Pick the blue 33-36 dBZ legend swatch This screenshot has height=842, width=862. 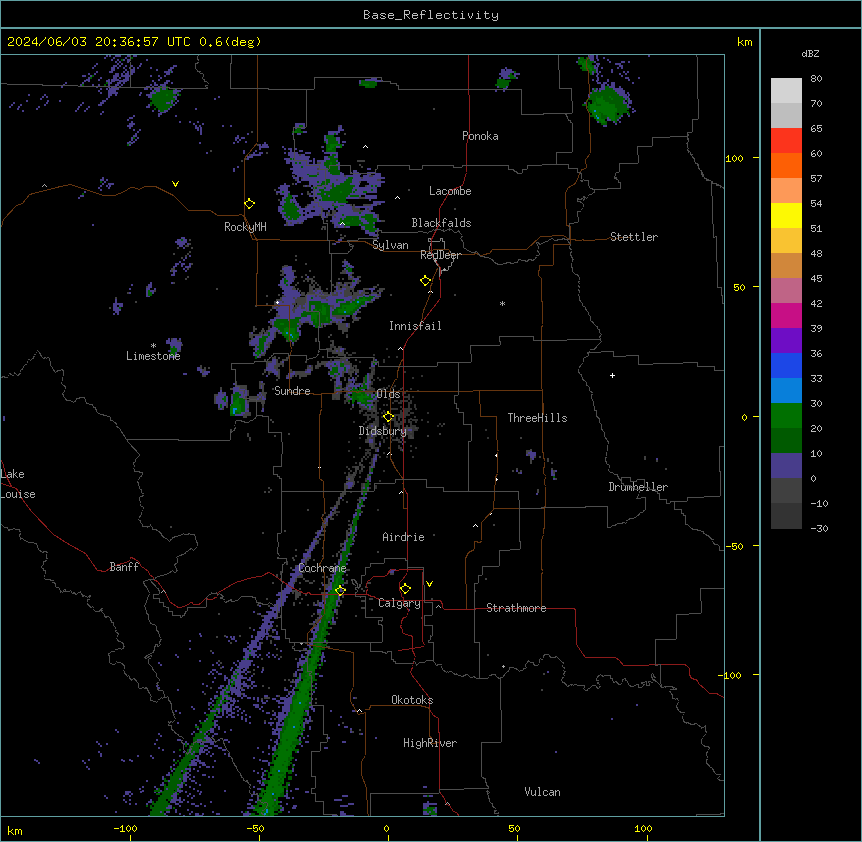pyautogui.click(x=786, y=365)
